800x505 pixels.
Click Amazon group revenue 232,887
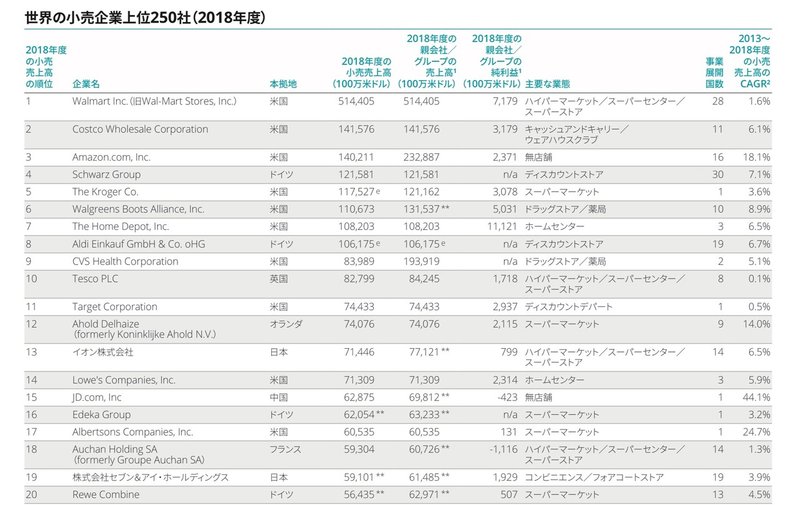421,157
